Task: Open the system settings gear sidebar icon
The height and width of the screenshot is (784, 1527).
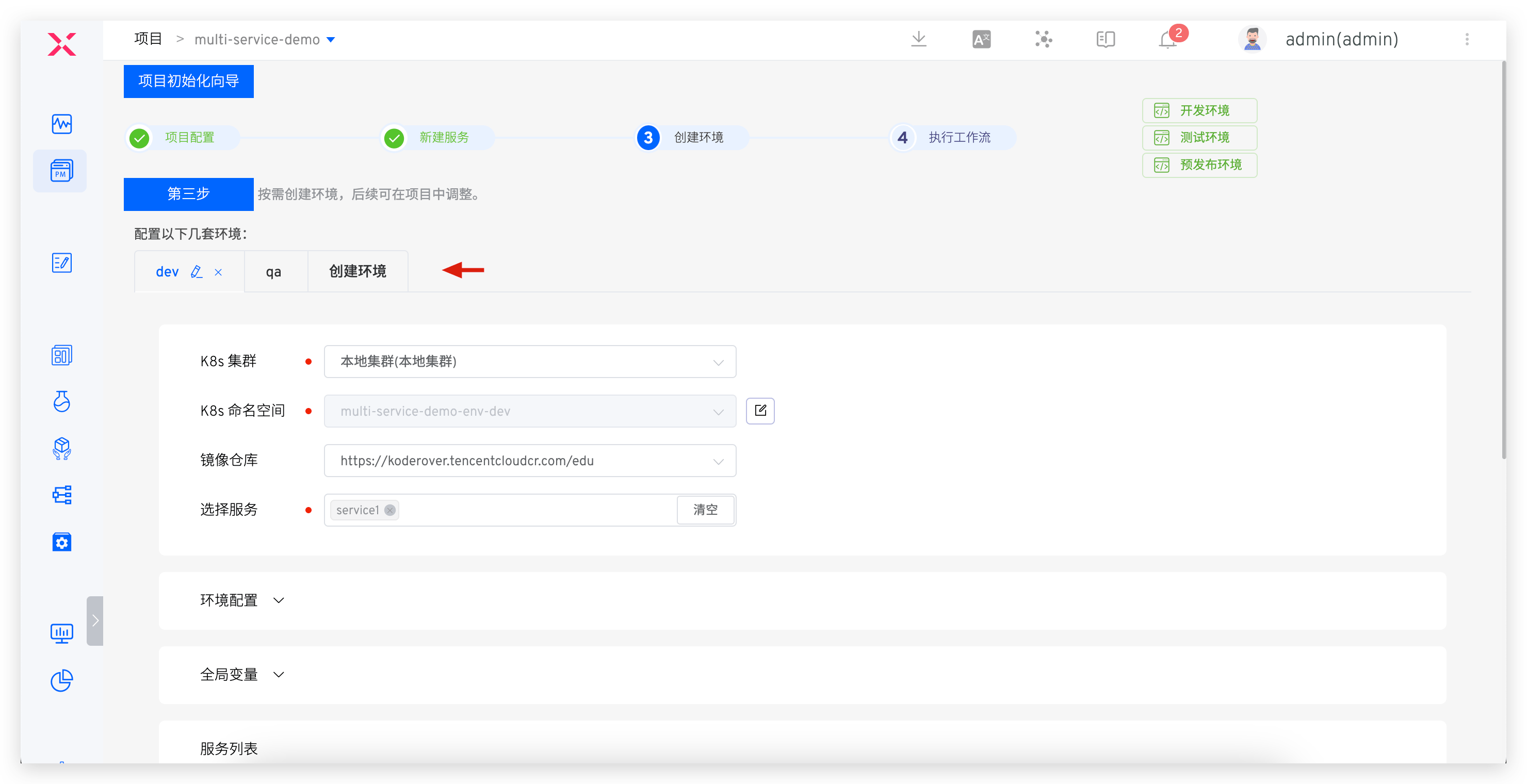Action: (x=61, y=542)
